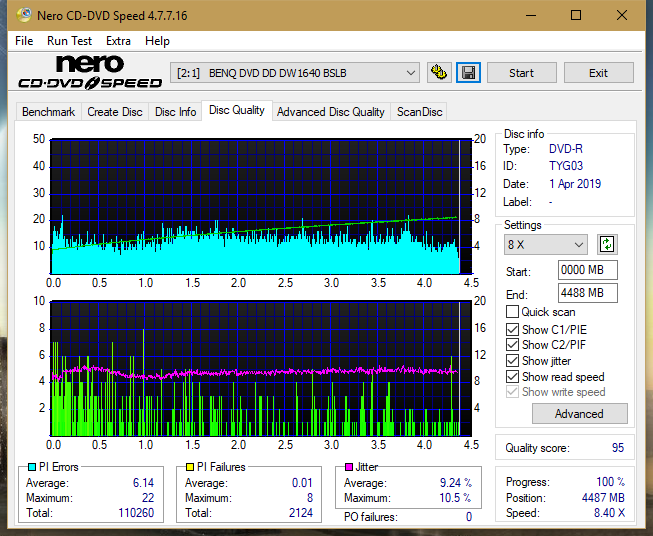
Task: Click the cyan PI Errors legend swatch
Action: 32,467
